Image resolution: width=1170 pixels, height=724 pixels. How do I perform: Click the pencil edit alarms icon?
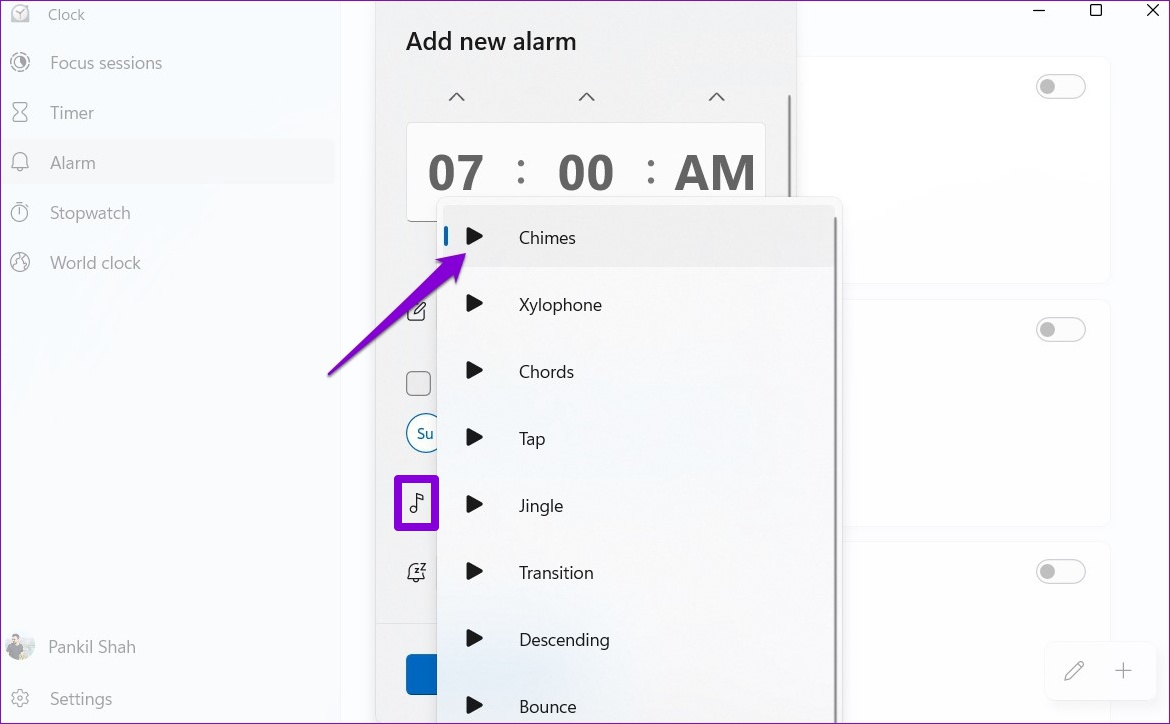(x=1074, y=671)
